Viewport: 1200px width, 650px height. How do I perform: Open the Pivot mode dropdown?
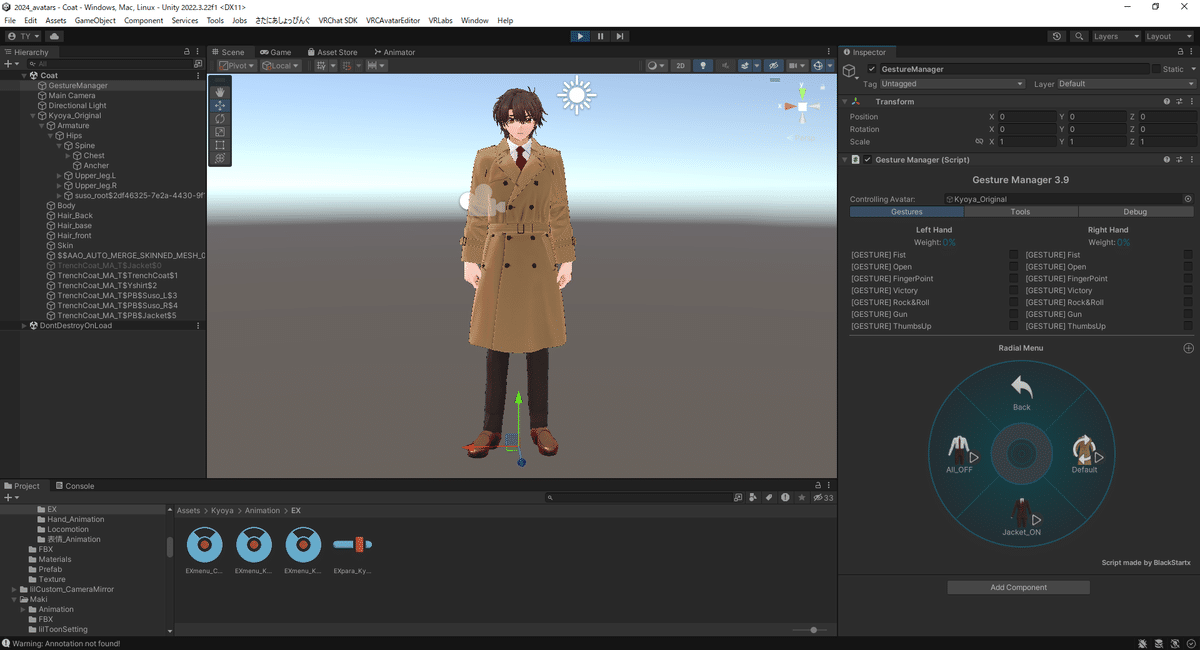tap(236, 65)
